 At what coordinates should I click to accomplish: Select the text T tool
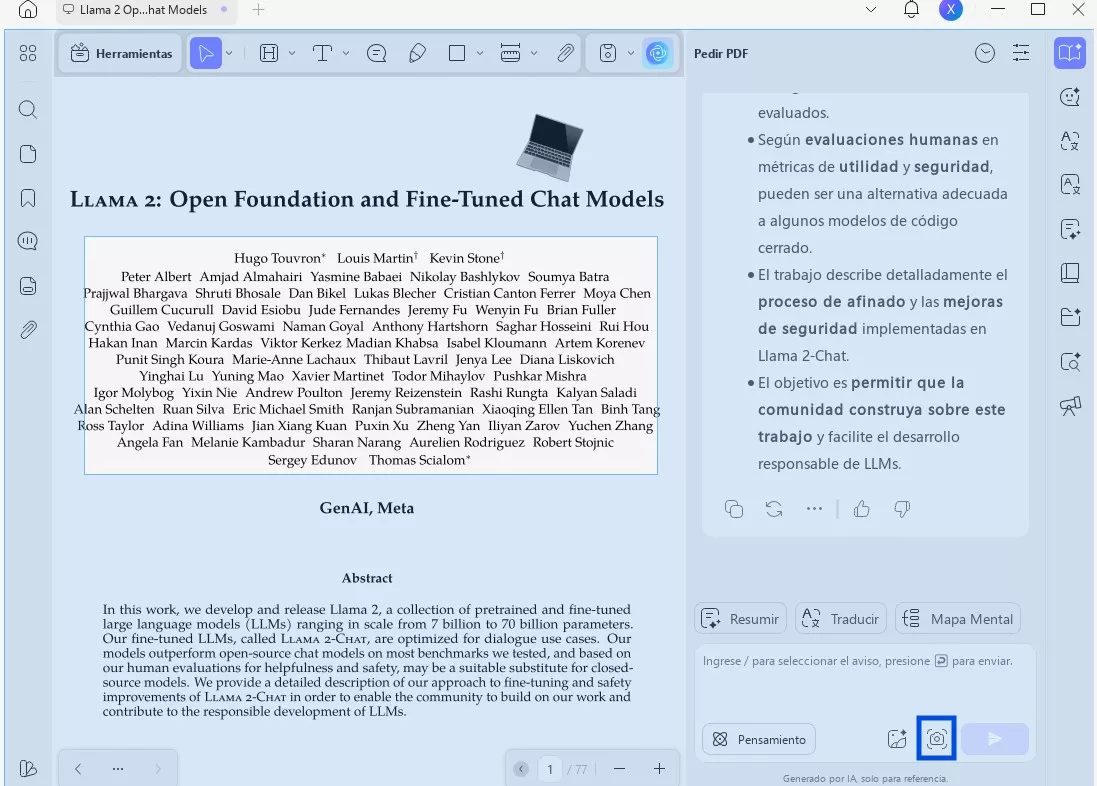point(322,53)
